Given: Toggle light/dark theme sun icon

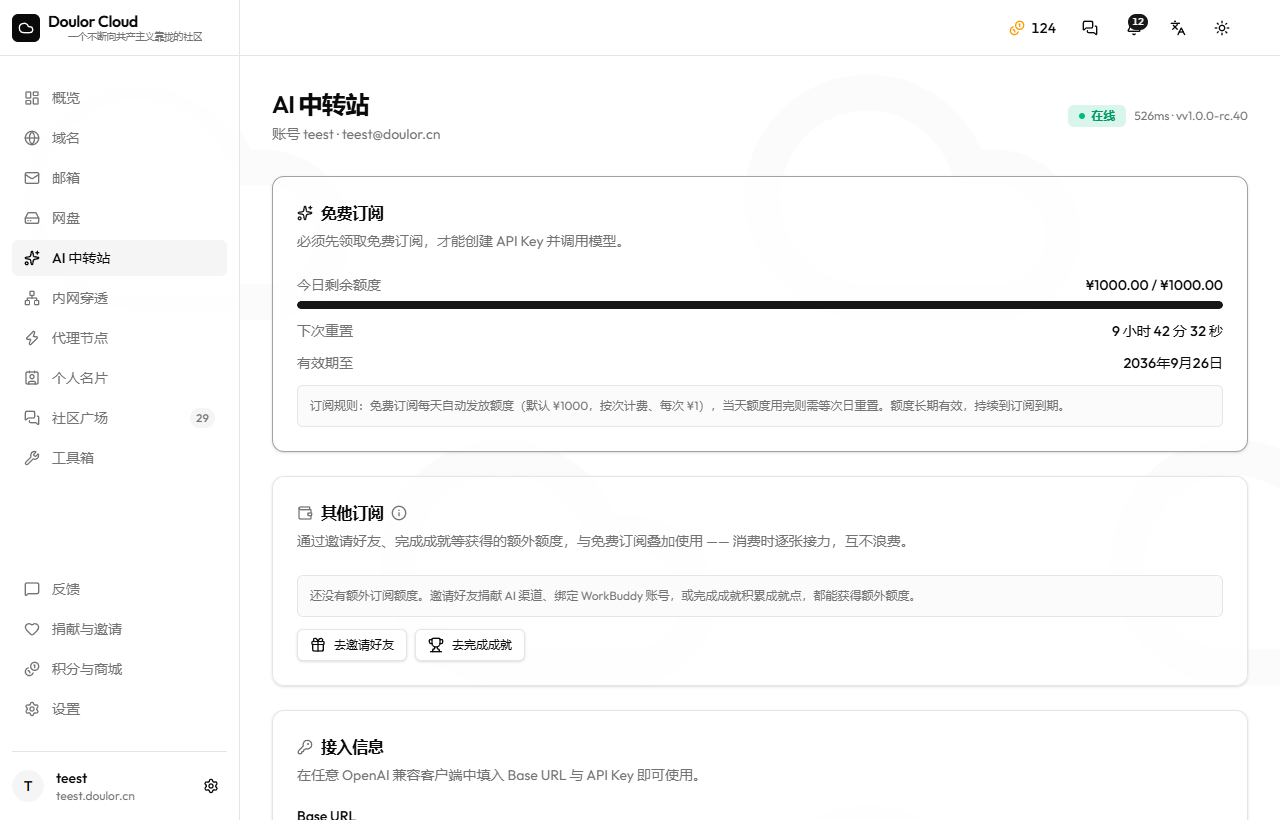Looking at the screenshot, I should 1222,28.
